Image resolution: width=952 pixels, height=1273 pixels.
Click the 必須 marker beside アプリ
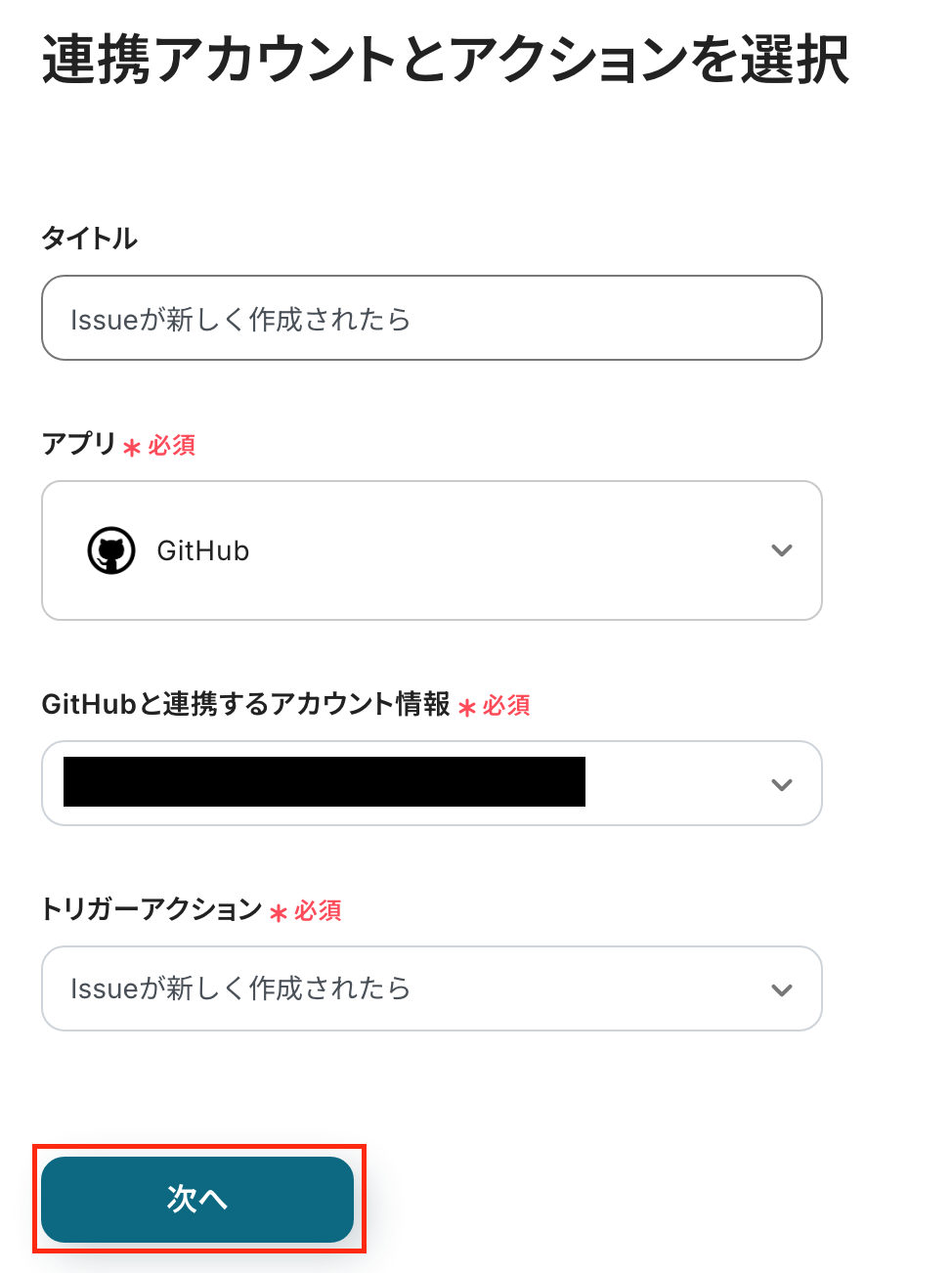point(172,446)
